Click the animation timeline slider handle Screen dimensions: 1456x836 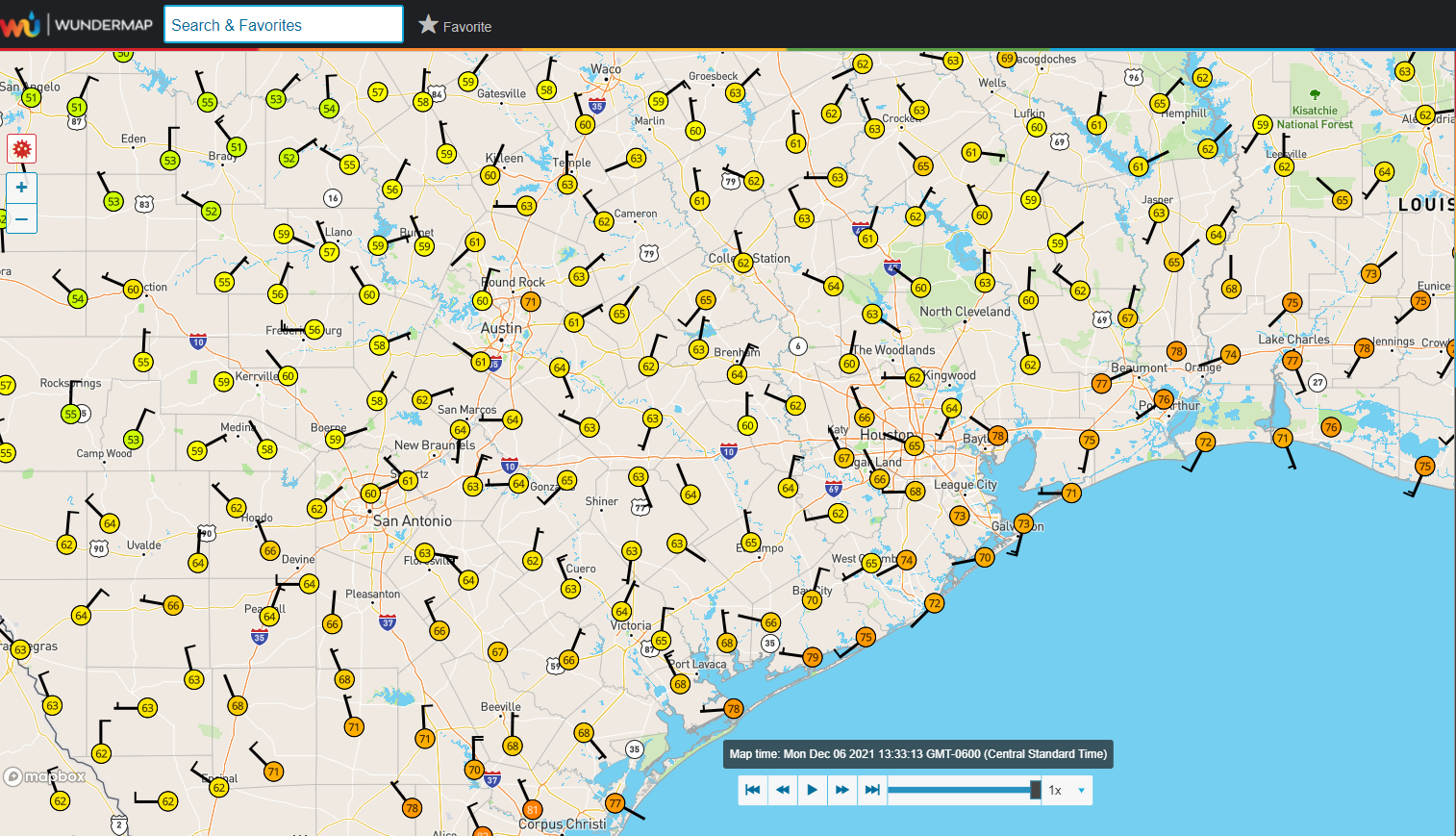pos(1035,790)
